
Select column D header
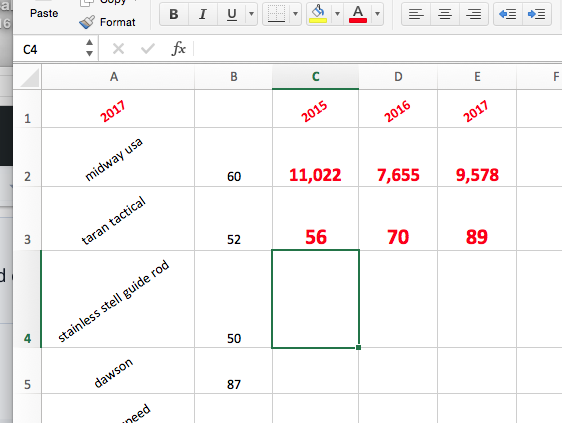point(398,77)
